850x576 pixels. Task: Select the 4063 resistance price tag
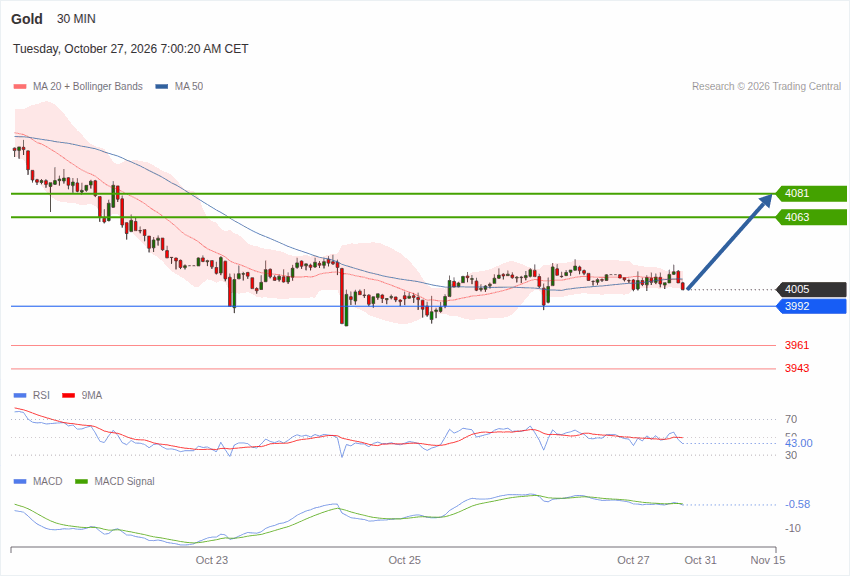tap(812, 217)
